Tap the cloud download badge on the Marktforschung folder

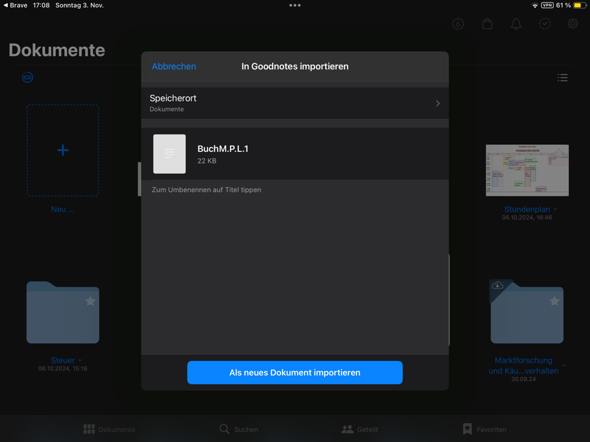(x=497, y=285)
